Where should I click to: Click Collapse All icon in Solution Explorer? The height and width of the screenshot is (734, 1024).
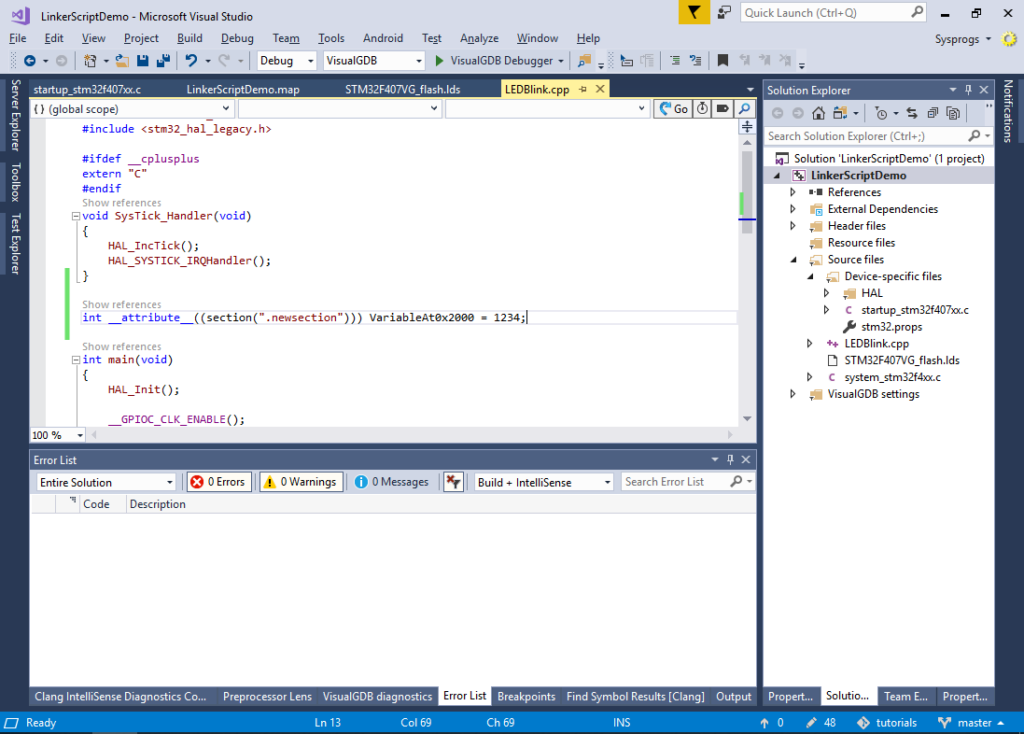click(932, 113)
